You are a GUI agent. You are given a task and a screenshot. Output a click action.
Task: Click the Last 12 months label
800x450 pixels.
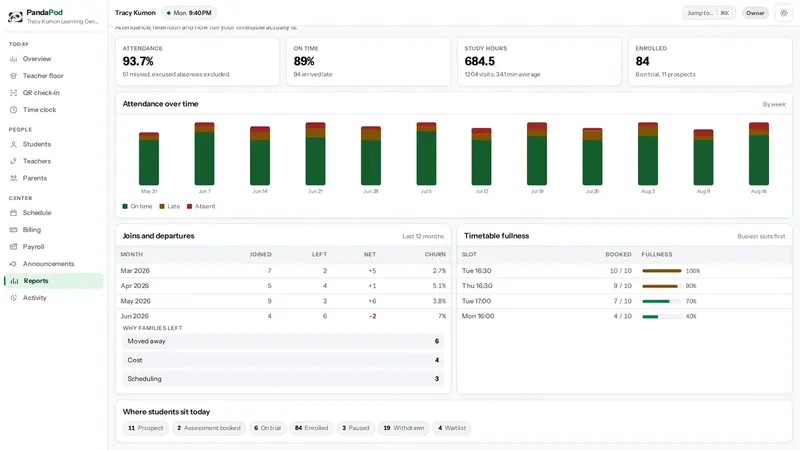pos(423,237)
